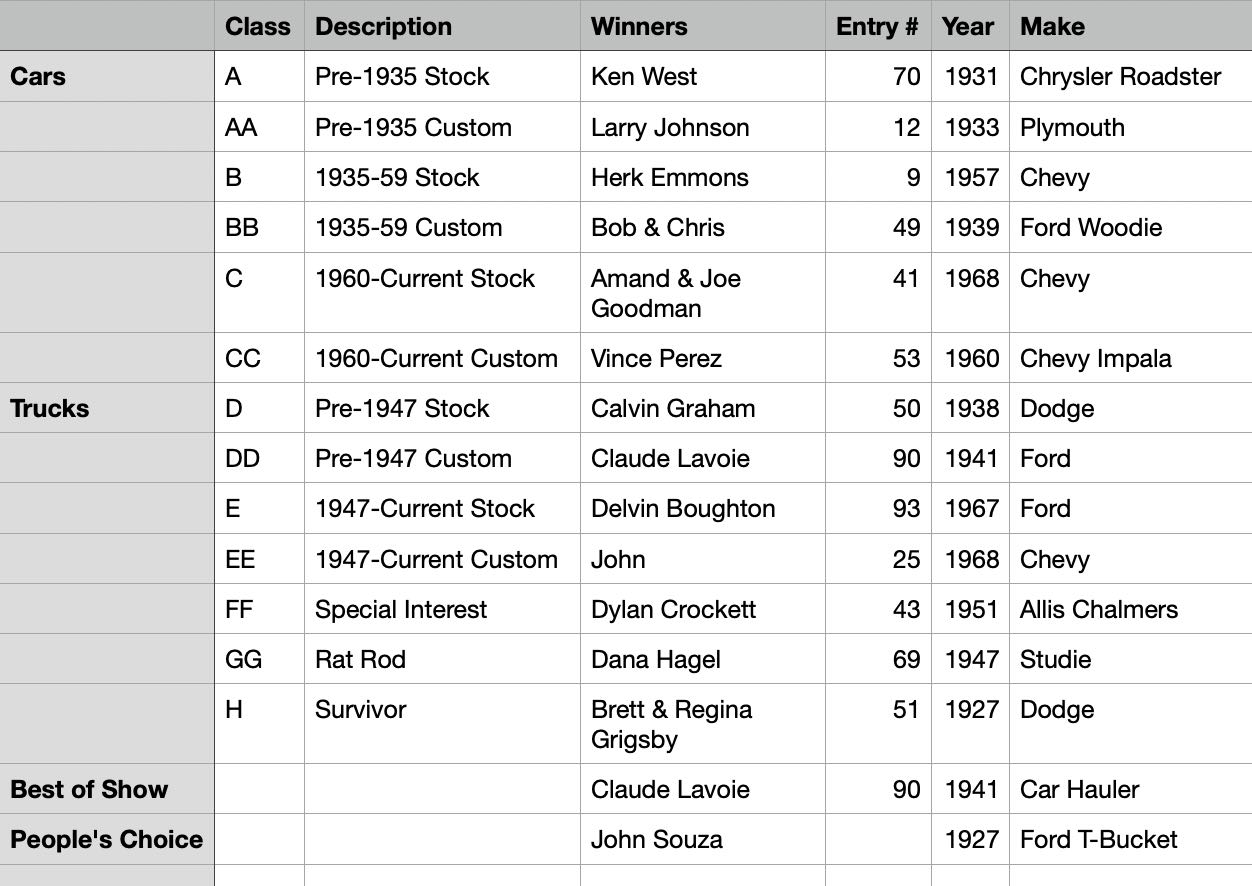Click the Amand & Joe Goodman cell
The width and height of the screenshot is (1252, 886).
point(703,293)
